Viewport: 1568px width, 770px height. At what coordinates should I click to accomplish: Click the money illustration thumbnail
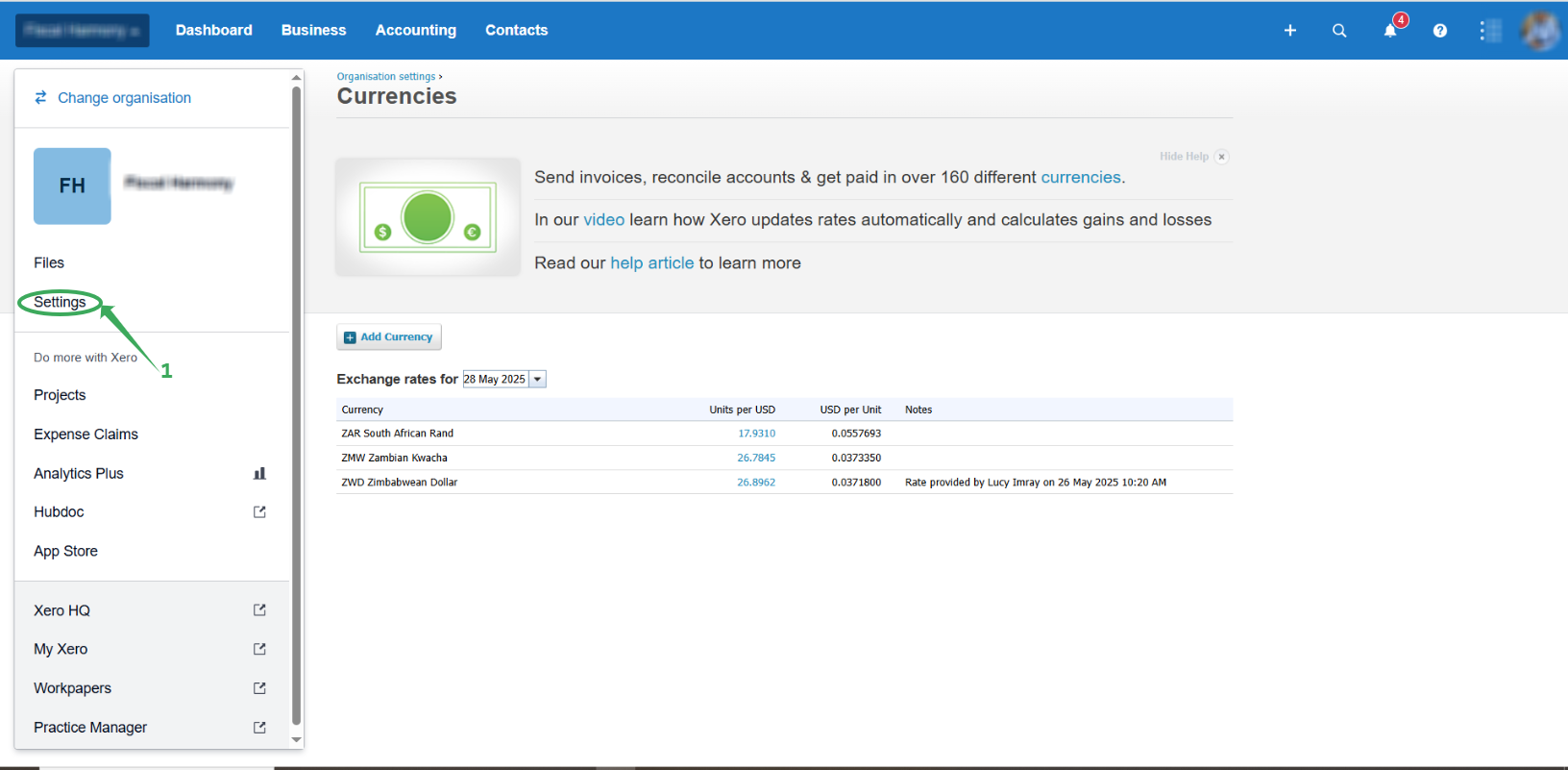pyautogui.click(x=428, y=217)
